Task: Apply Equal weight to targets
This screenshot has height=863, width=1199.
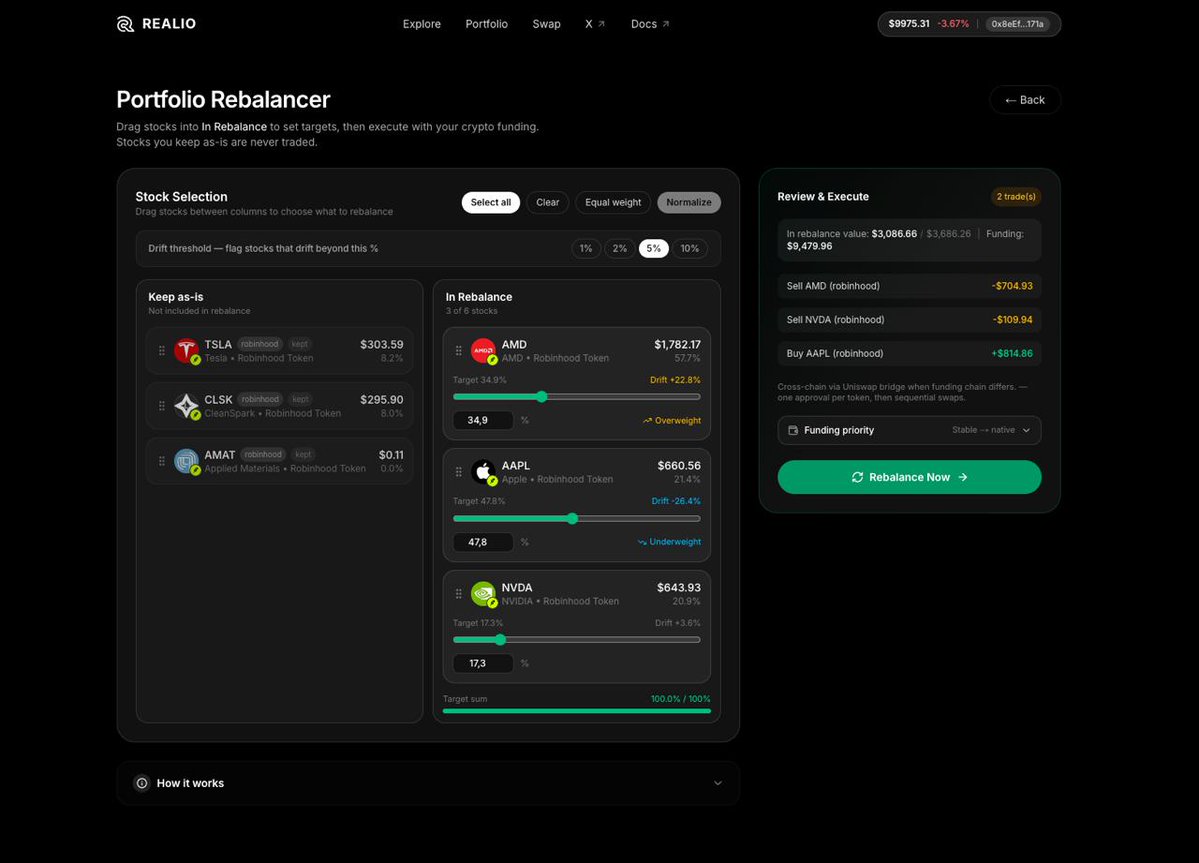Action: [x=613, y=203]
